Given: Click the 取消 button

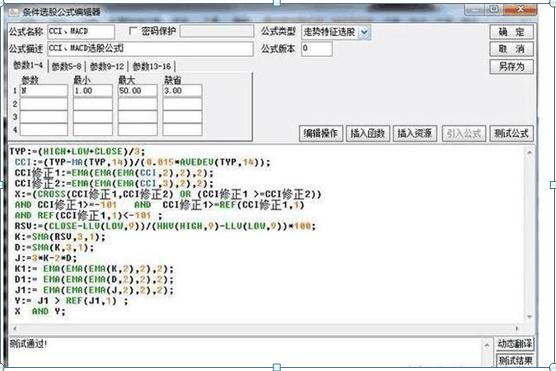Looking at the screenshot, I should click(x=511, y=49).
